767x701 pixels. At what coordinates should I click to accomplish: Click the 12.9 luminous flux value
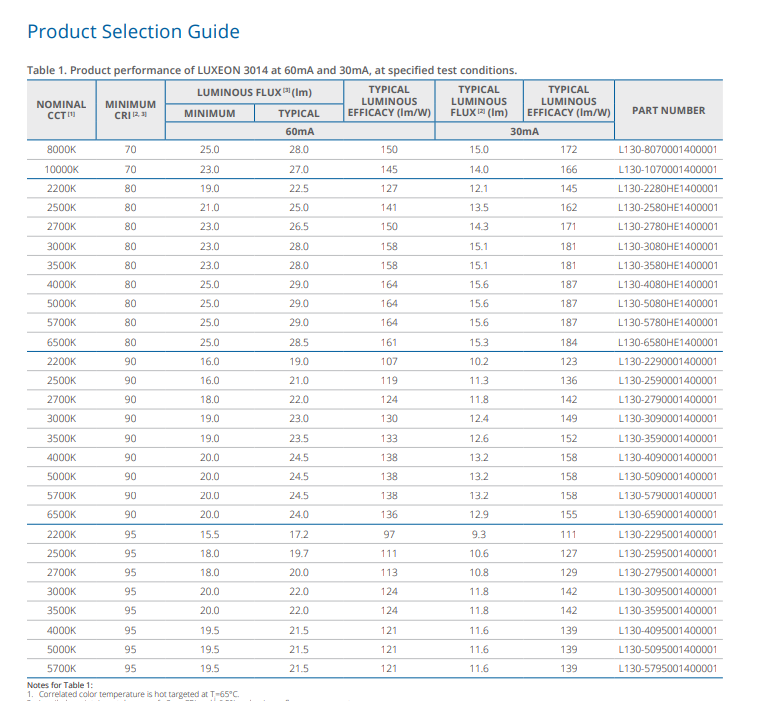click(479, 515)
